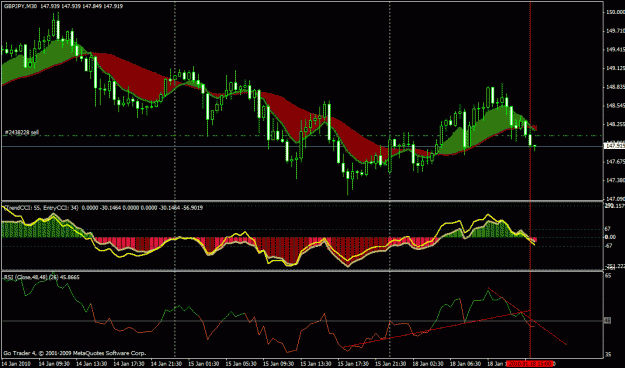Click the 65 level label on RSI scale
Screen dimensions: 625x368
(608, 276)
